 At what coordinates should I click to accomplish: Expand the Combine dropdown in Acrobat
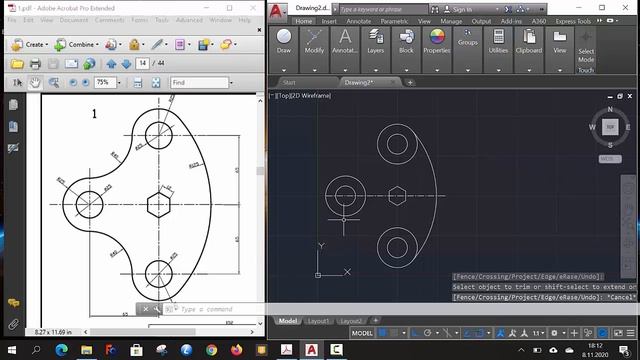(97, 44)
